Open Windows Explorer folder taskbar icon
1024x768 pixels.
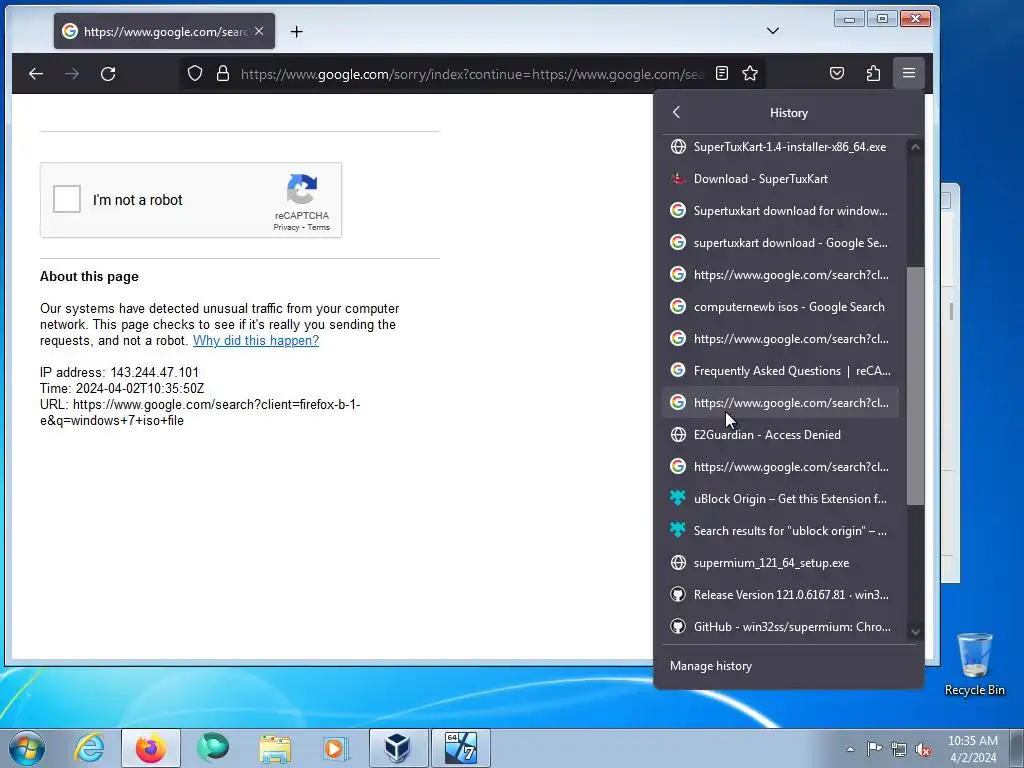coord(275,748)
